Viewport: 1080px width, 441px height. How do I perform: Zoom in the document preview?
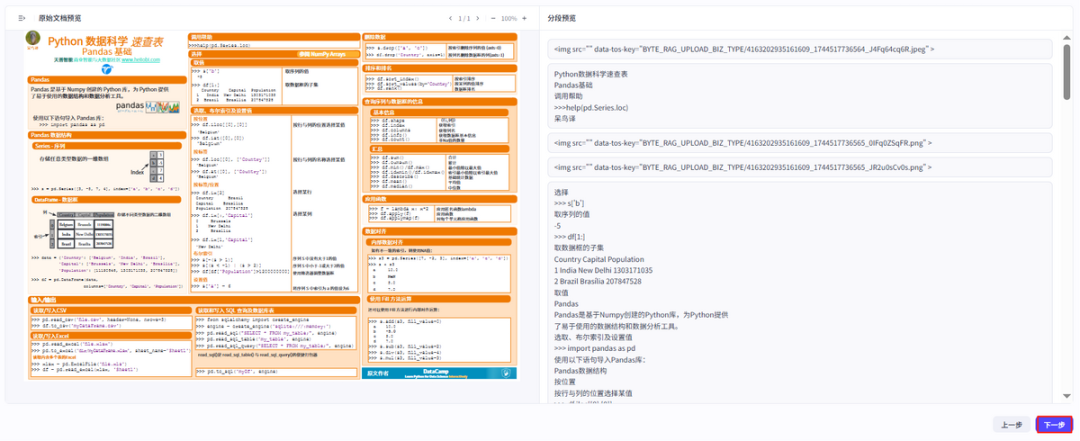[525, 18]
